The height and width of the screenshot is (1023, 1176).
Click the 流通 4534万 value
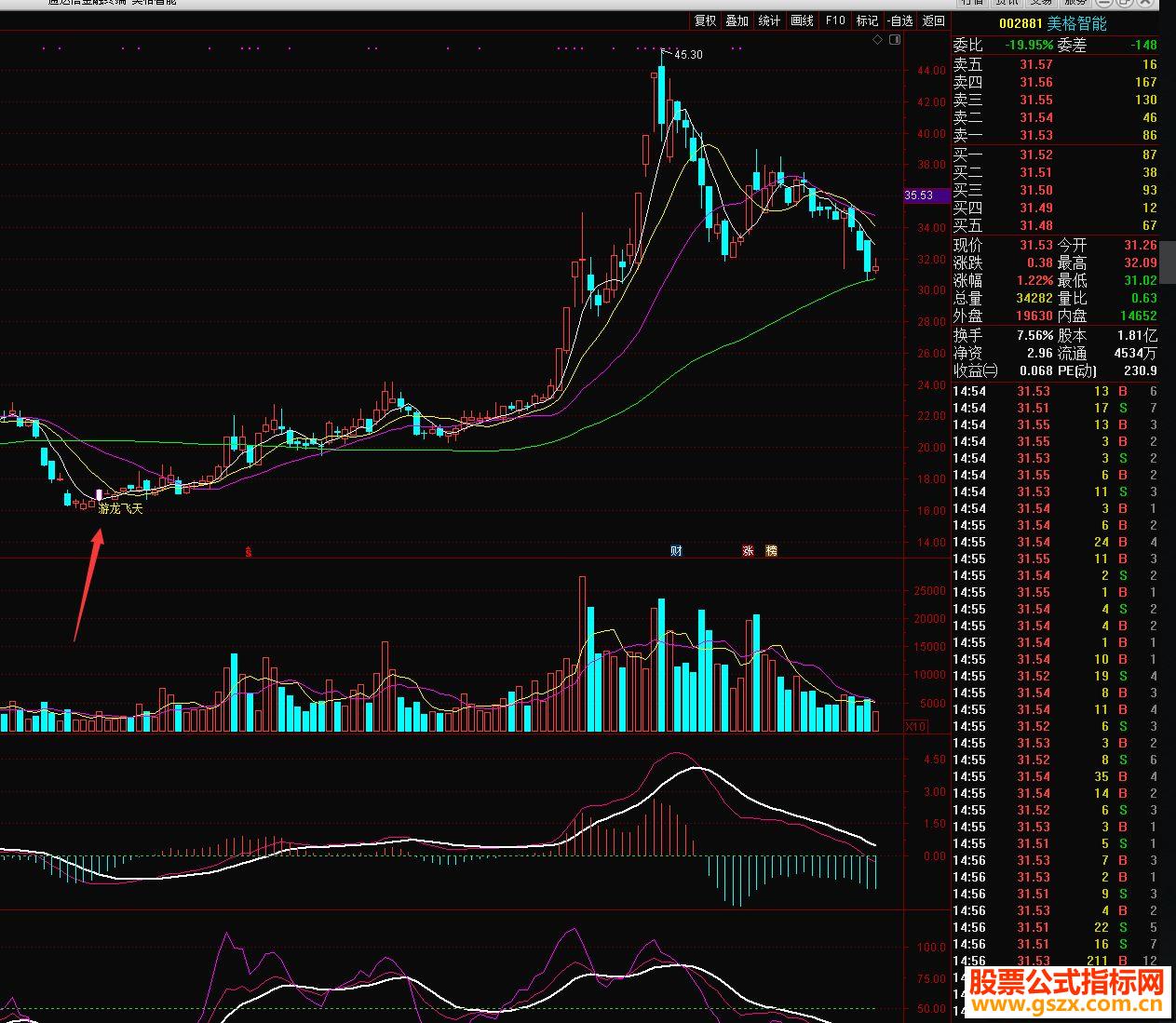point(1135,353)
